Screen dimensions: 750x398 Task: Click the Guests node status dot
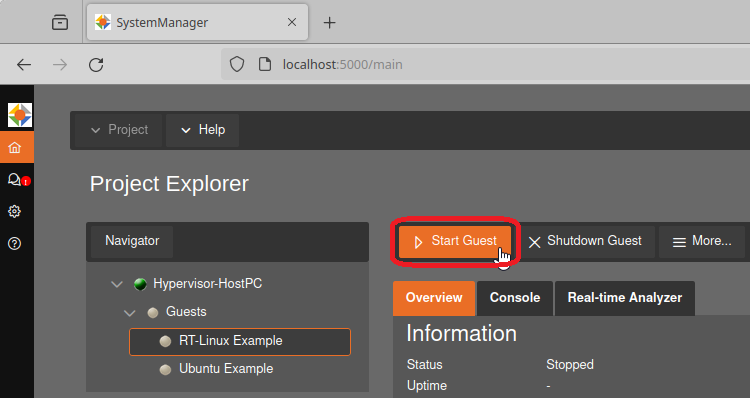click(x=153, y=313)
